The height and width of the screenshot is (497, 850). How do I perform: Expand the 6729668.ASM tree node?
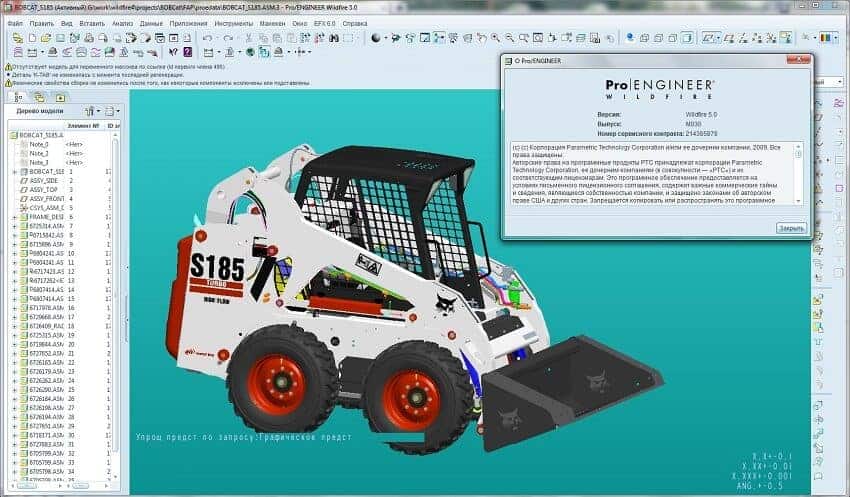point(15,317)
